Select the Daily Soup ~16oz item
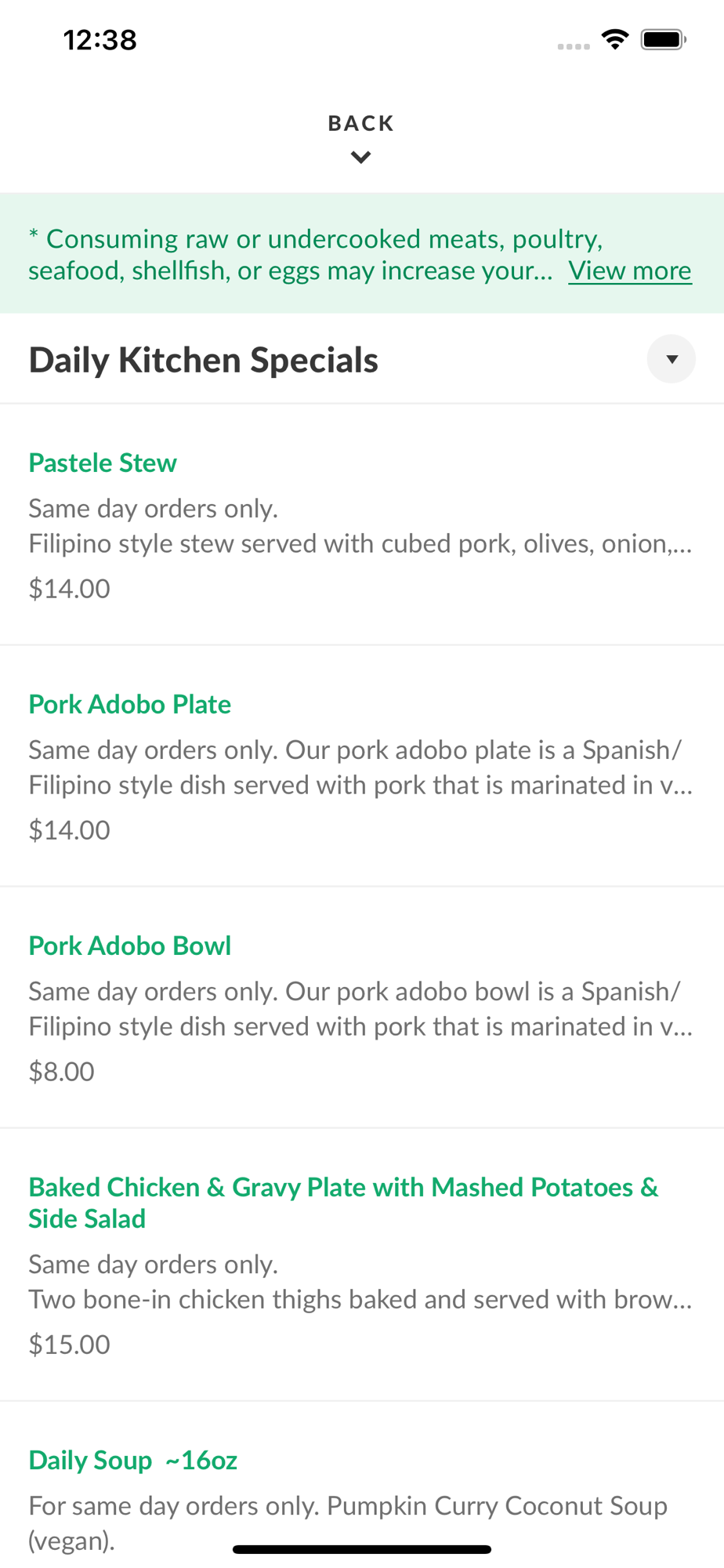 tap(133, 1460)
